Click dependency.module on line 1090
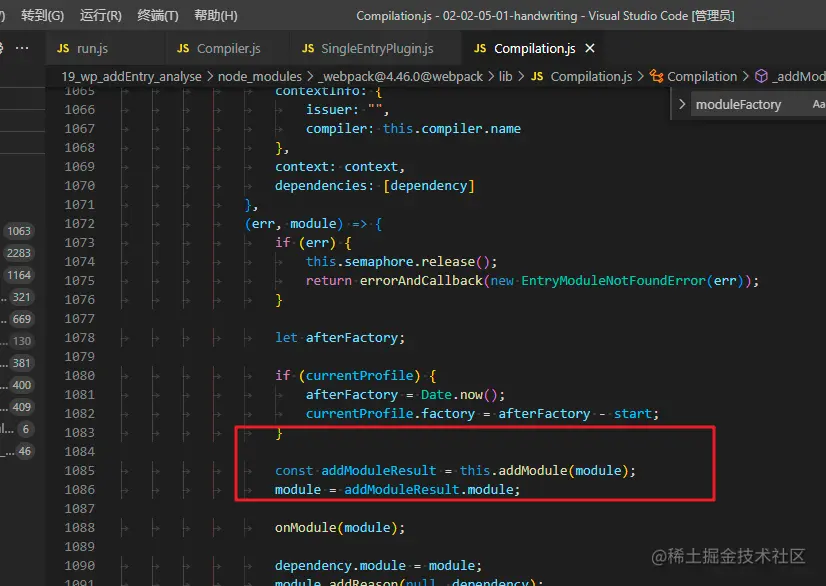826x586 pixels. coord(340,566)
